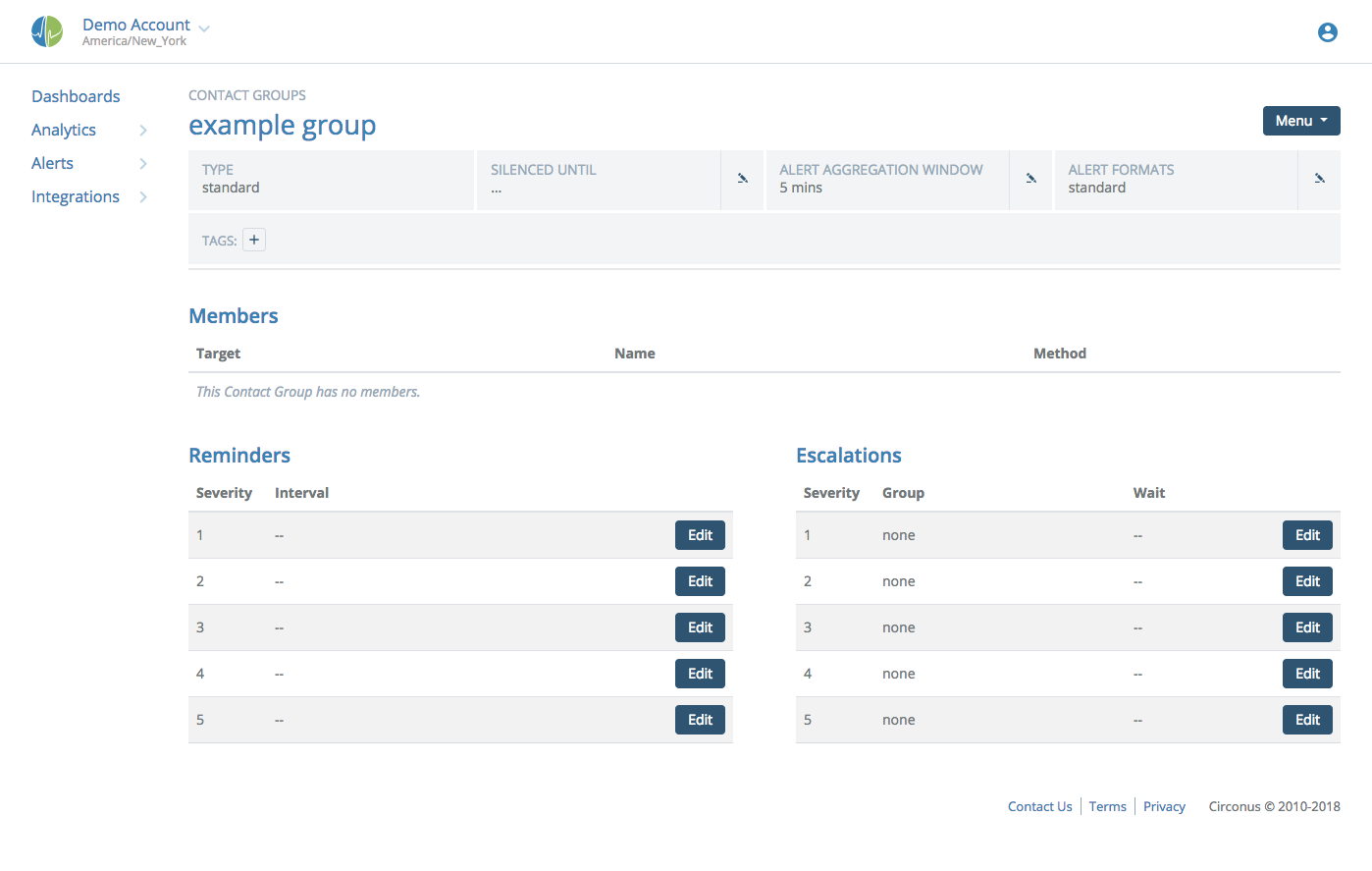The width and height of the screenshot is (1372, 871).
Task: Click the edit pencil next to Silenced Until
Action: click(x=743, y=179)
